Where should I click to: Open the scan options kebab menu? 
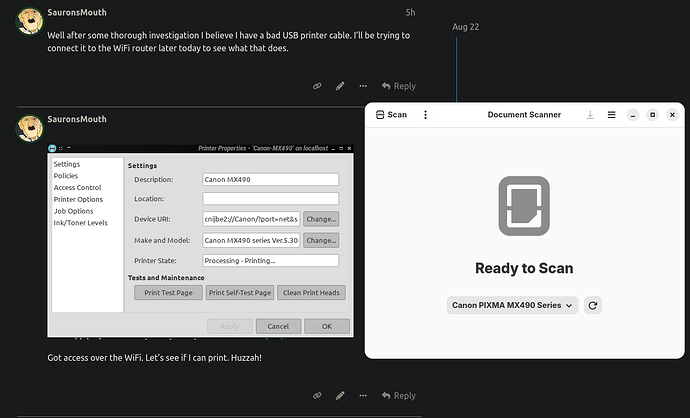click(425, 115)
